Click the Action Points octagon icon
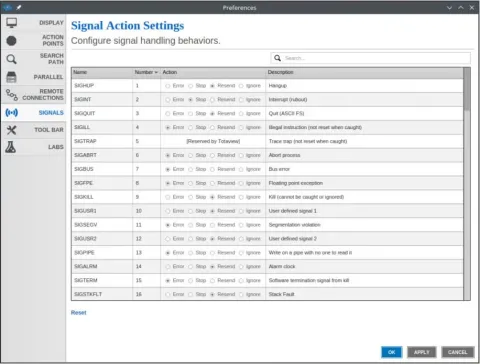 11,41
